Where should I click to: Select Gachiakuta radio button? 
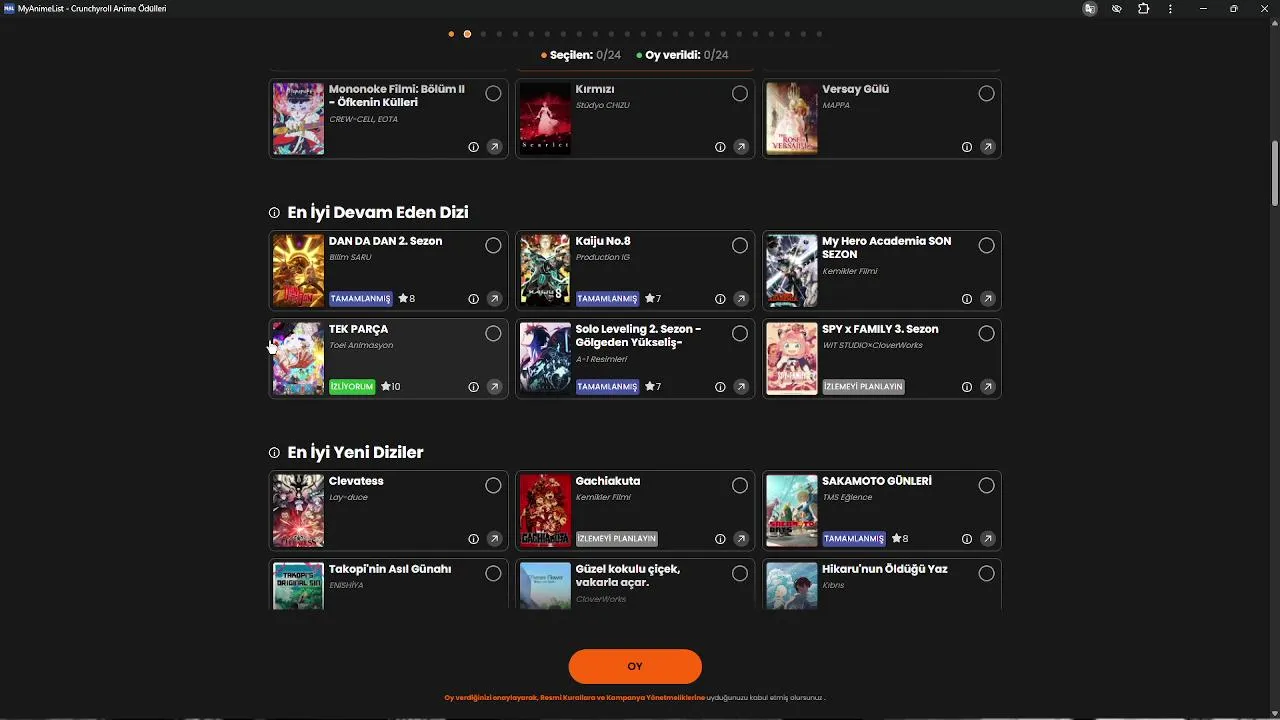click(x=740, y=485)
